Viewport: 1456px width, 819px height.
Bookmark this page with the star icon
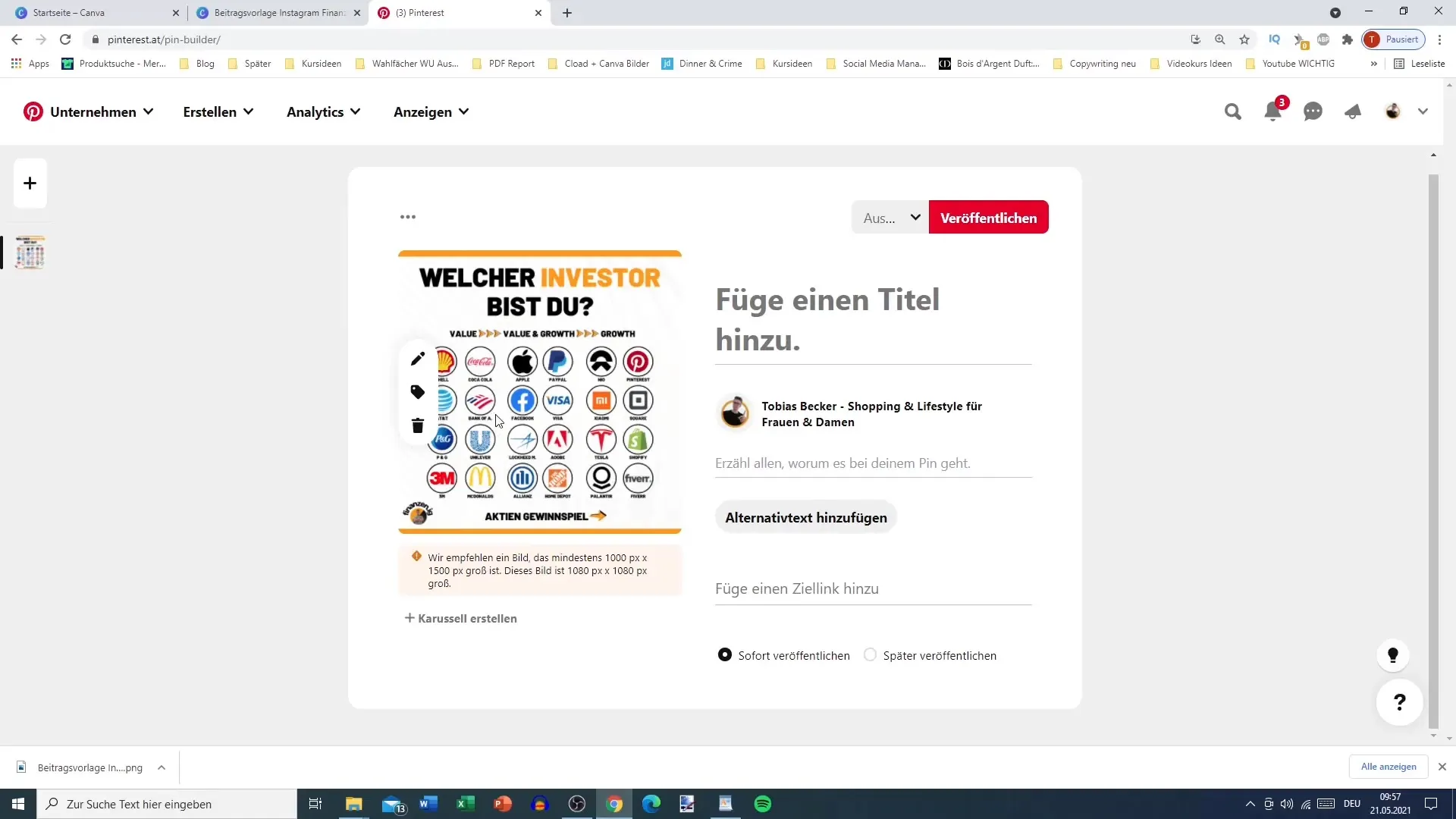point(1244,39)
